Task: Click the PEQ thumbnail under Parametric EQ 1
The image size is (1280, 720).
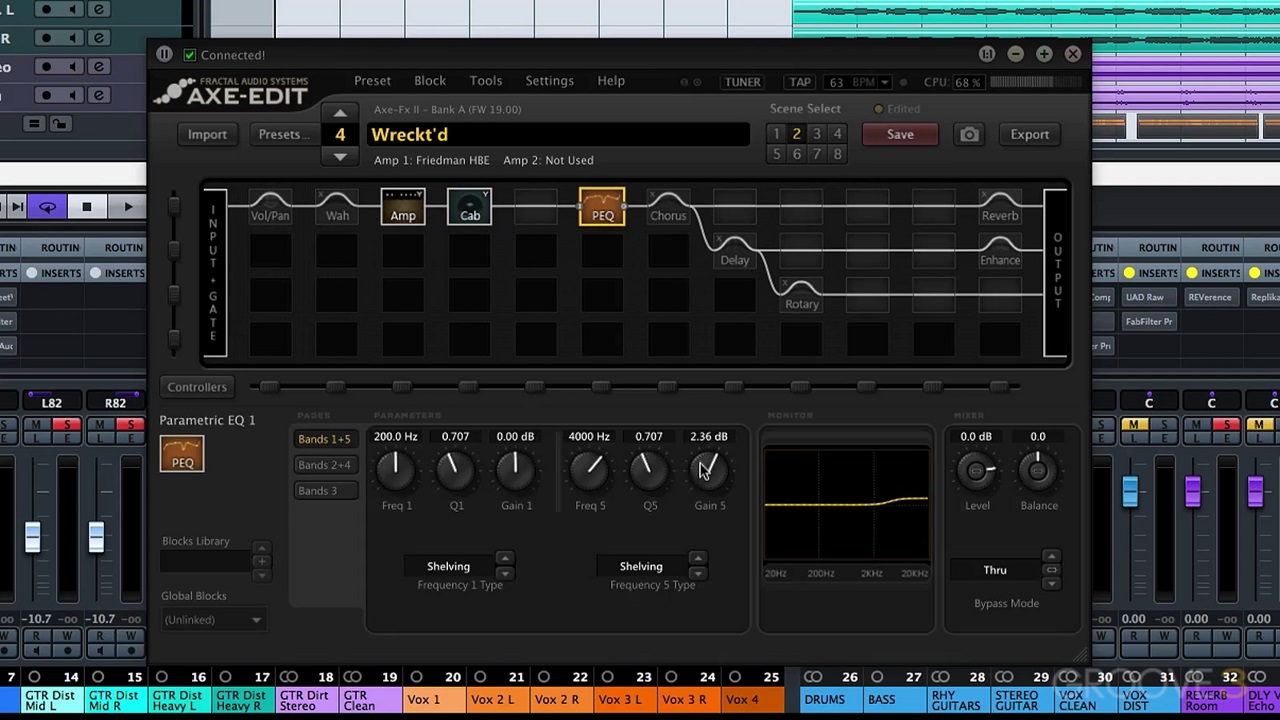Action: [x=182, y=454]
